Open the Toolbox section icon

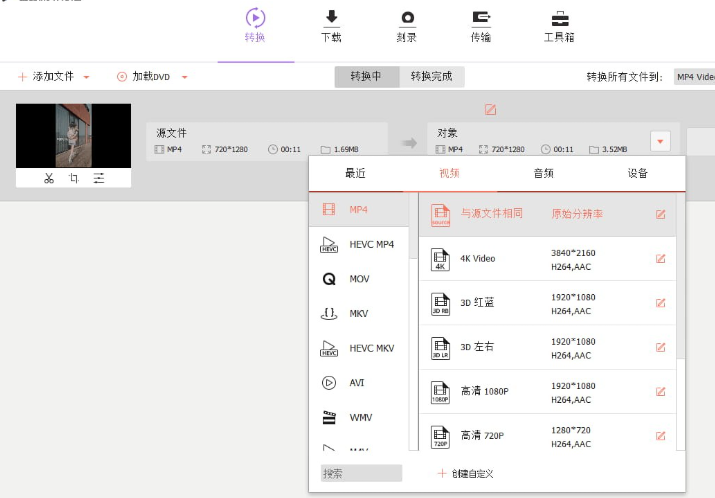coord(560,18)
